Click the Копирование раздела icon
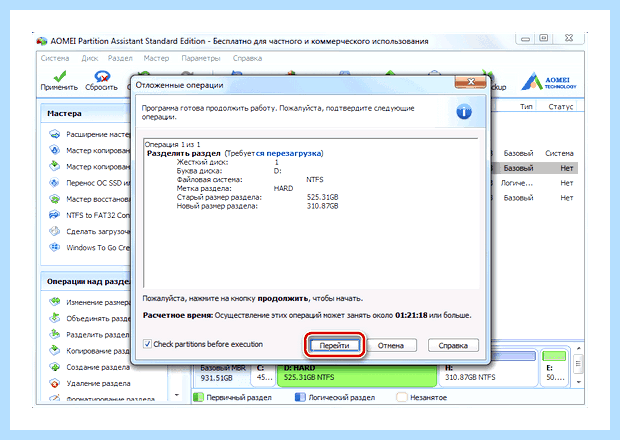620x440 pixels. click(x=55, y=351)
